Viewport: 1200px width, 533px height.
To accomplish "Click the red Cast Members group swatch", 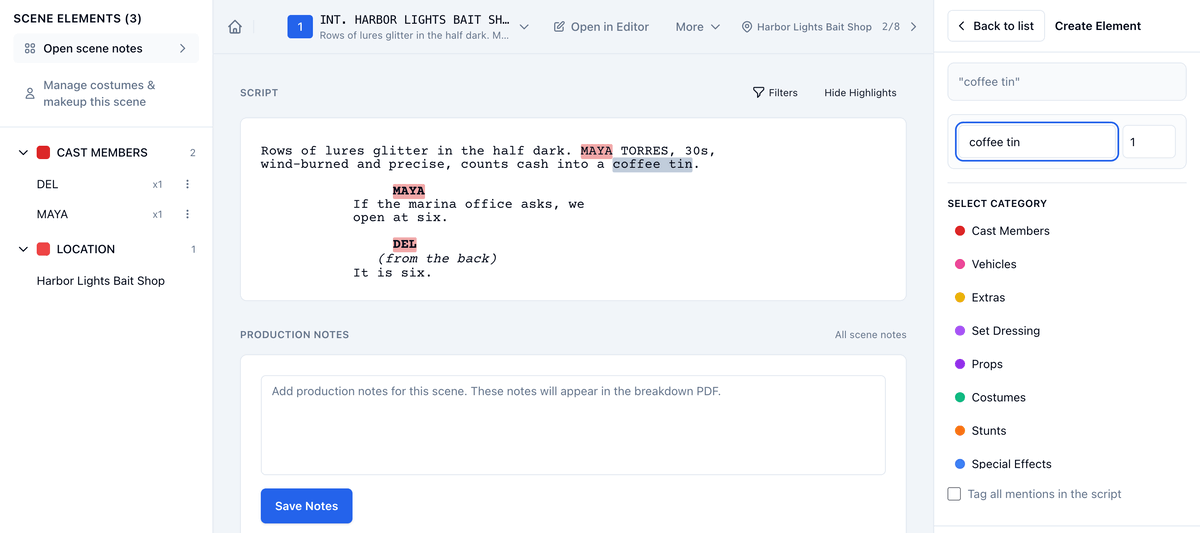I will pyautogui.click(x=43, y=152).
